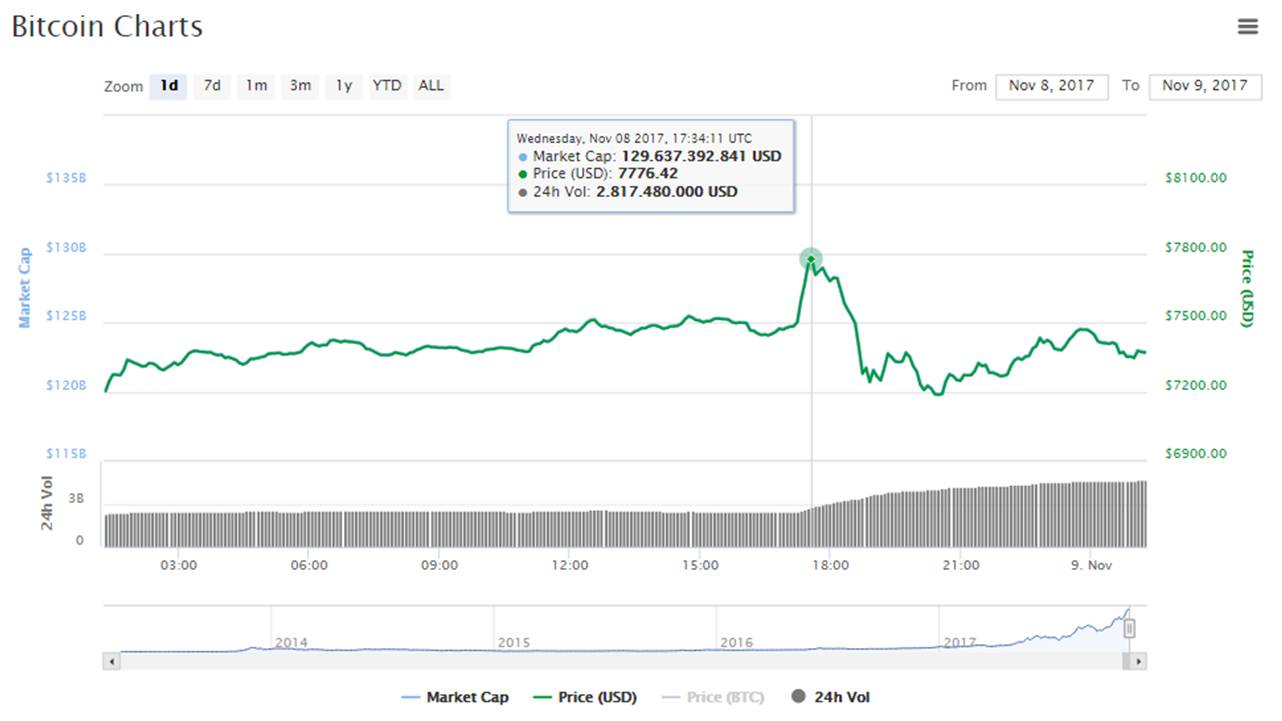Click the $7500.00 price axis label
Image resolution: width=1282 pixels, height=721 pixels.
point(1196,316)
